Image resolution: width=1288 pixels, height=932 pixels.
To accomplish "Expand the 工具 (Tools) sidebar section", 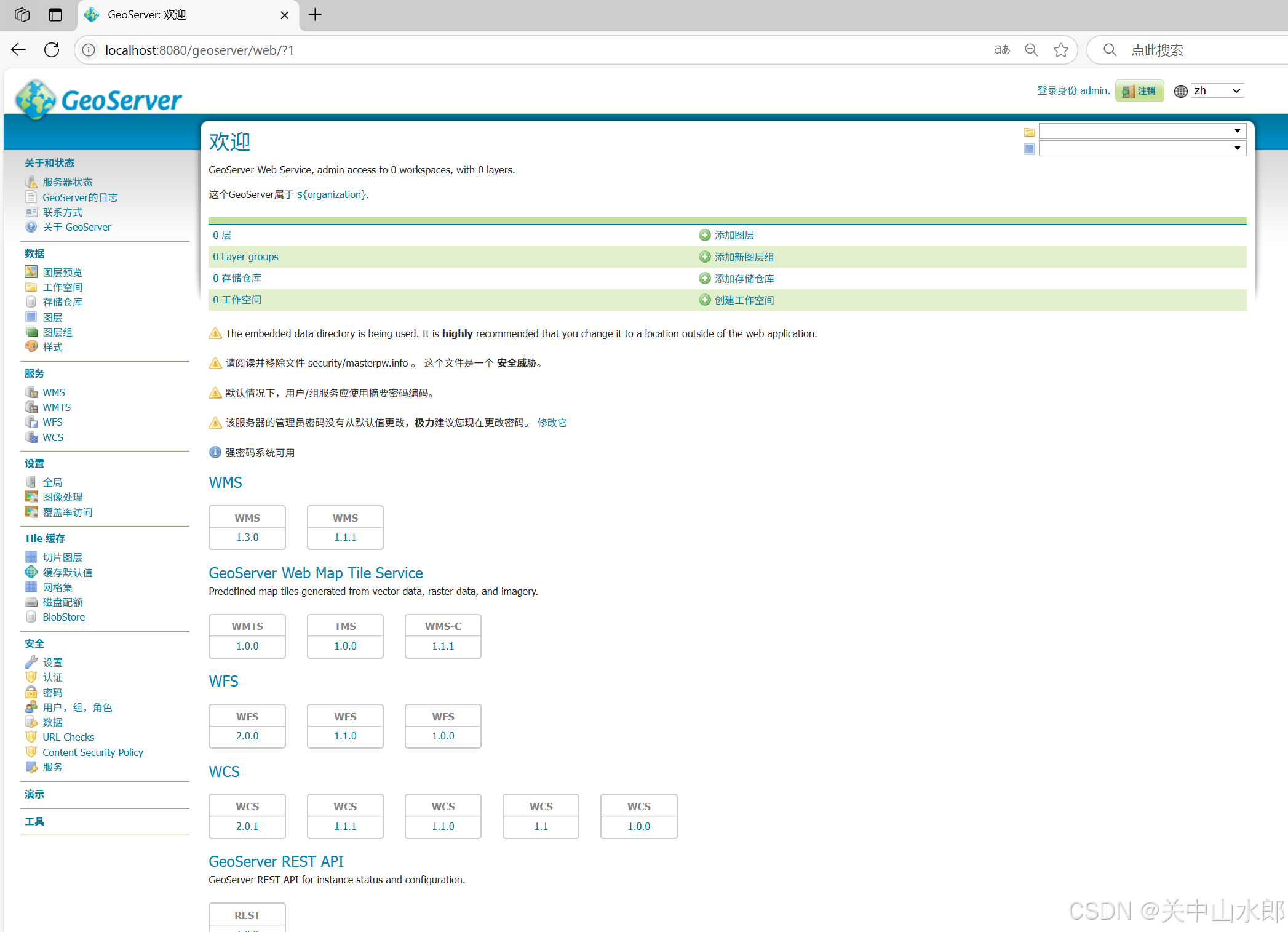I will click(x=34, y=821).
